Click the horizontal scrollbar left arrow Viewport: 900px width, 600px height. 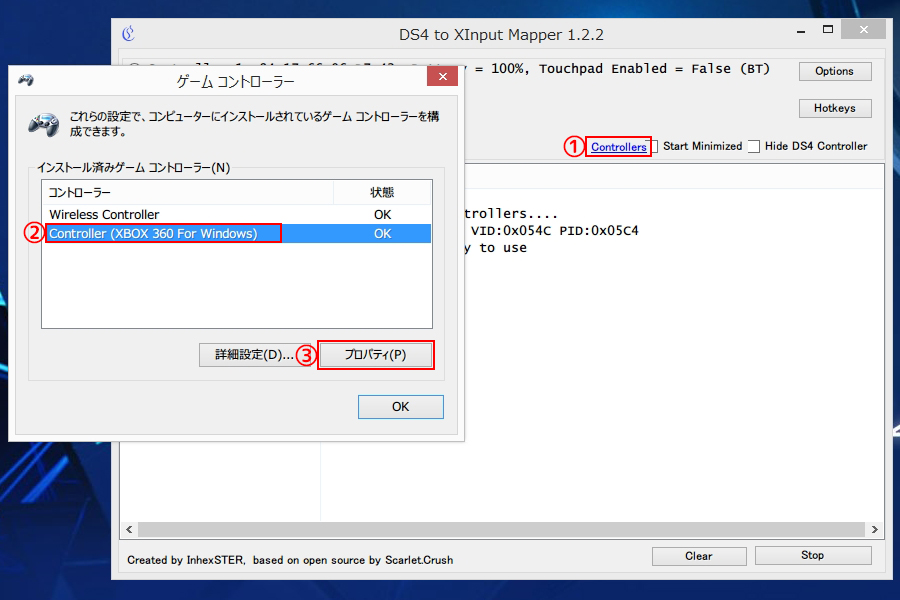(129, 529)
